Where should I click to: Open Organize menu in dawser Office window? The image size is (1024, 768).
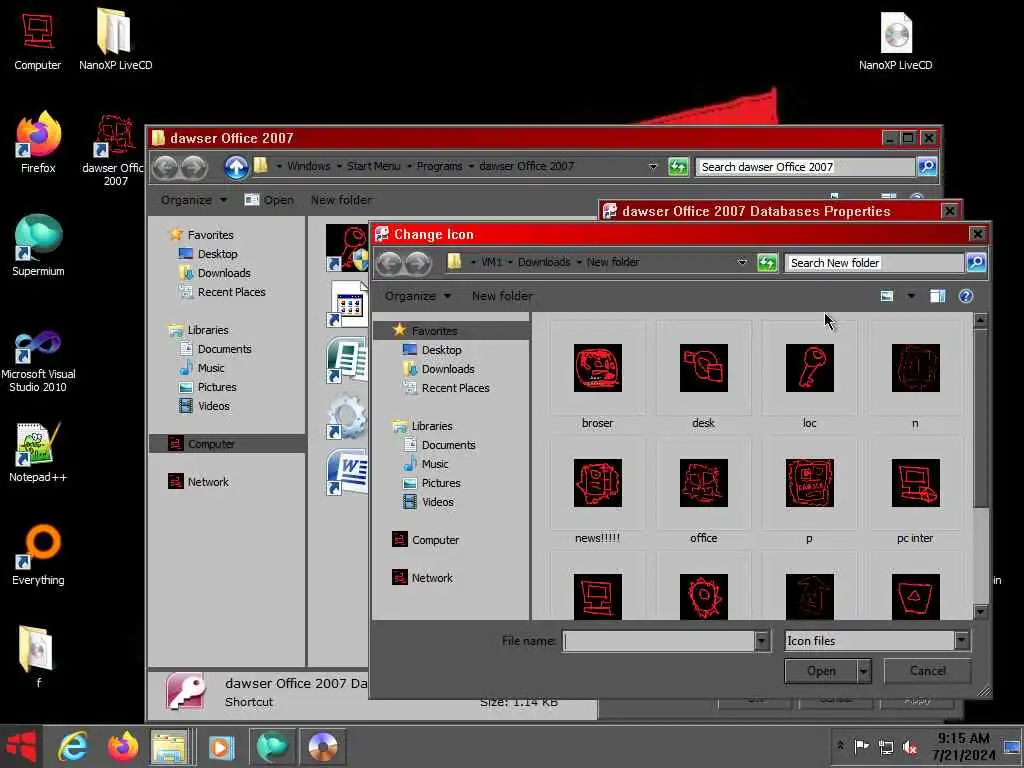click(x=194, y=200)
